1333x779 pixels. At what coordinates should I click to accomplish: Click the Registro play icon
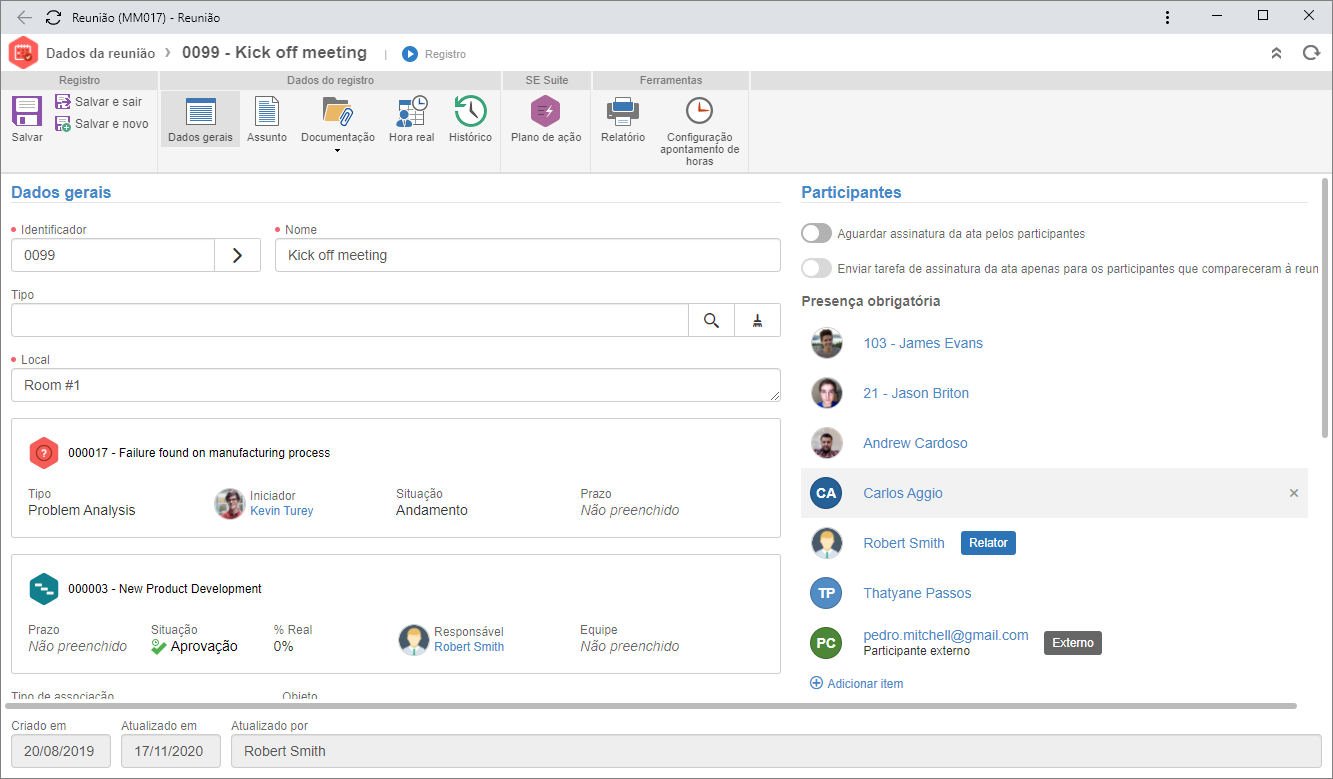(x=410, y=54)
